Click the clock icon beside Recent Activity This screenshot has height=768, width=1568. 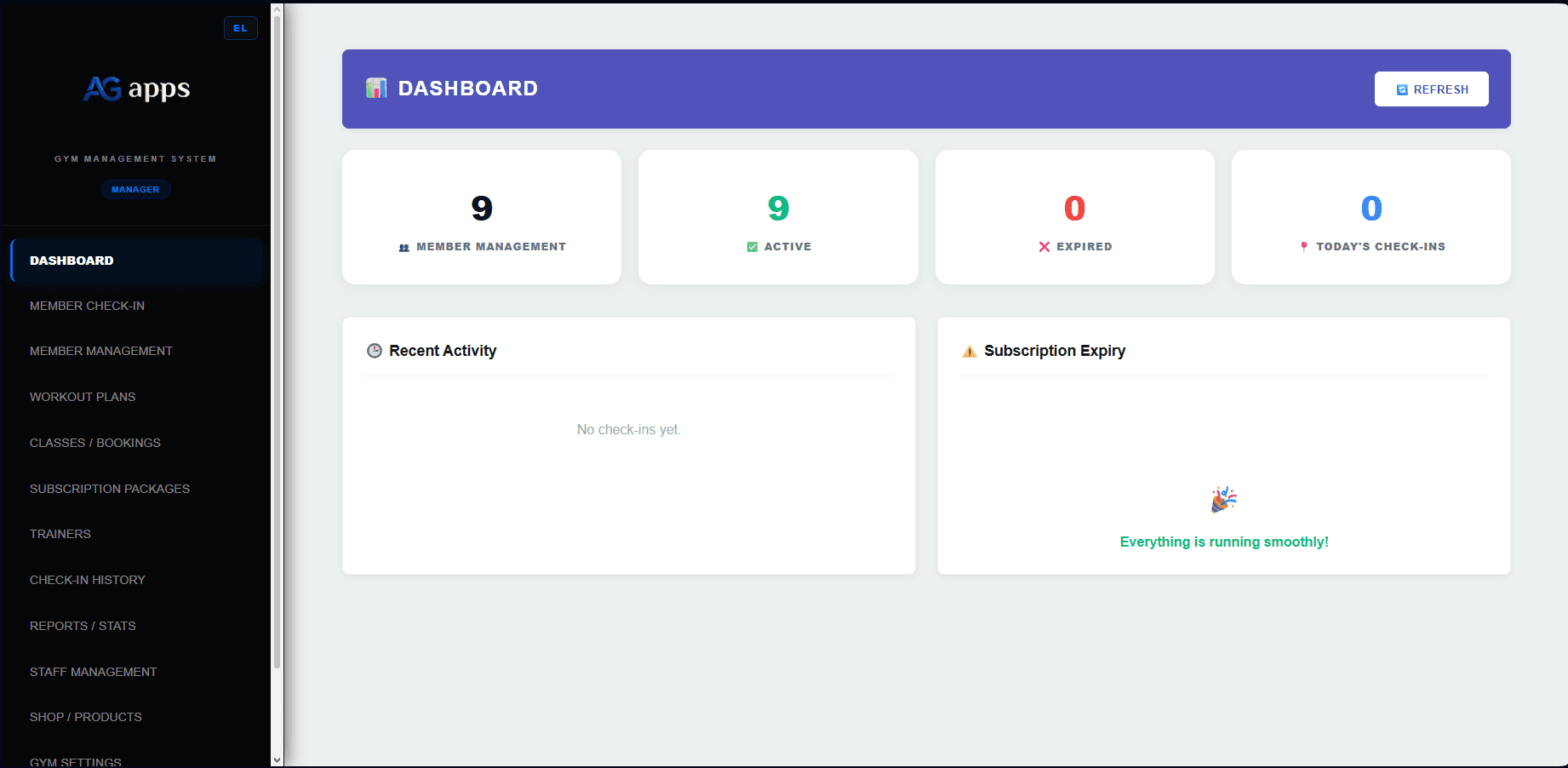(375, 351)
